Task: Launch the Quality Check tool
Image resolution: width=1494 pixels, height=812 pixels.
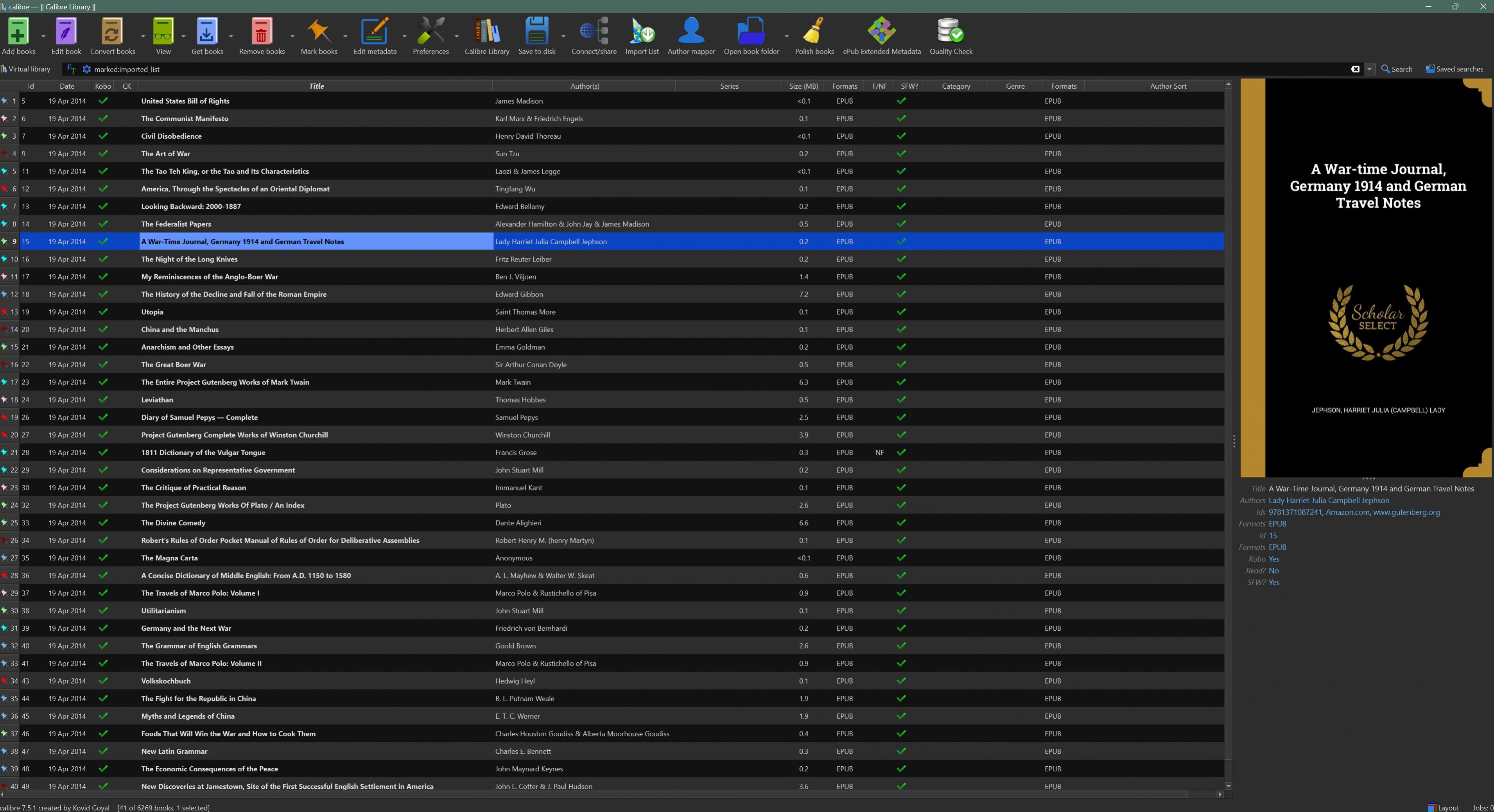Action: [x=950, y=32]
